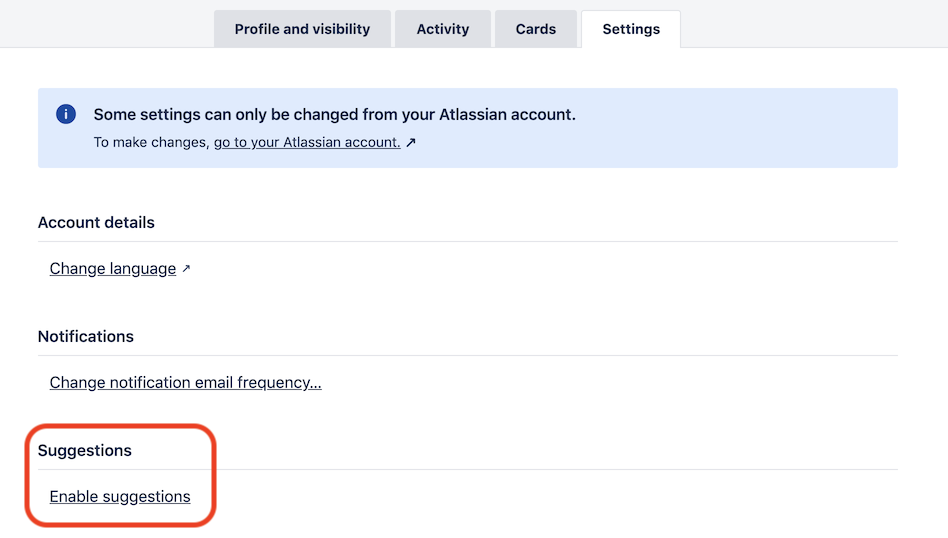Click the Notifications section heading
948x538 pixels.
click(86, 337)
